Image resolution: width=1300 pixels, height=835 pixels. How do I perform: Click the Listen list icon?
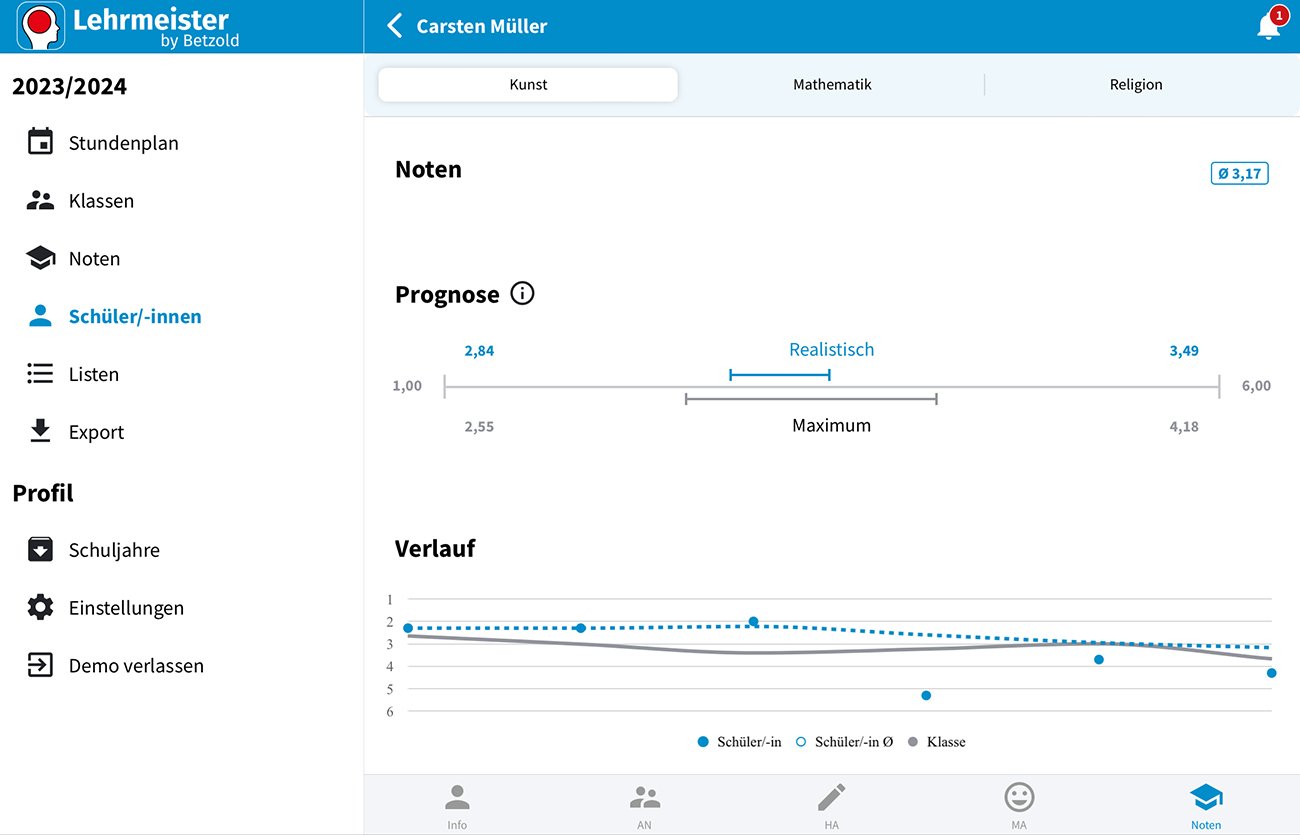[40, 374]
